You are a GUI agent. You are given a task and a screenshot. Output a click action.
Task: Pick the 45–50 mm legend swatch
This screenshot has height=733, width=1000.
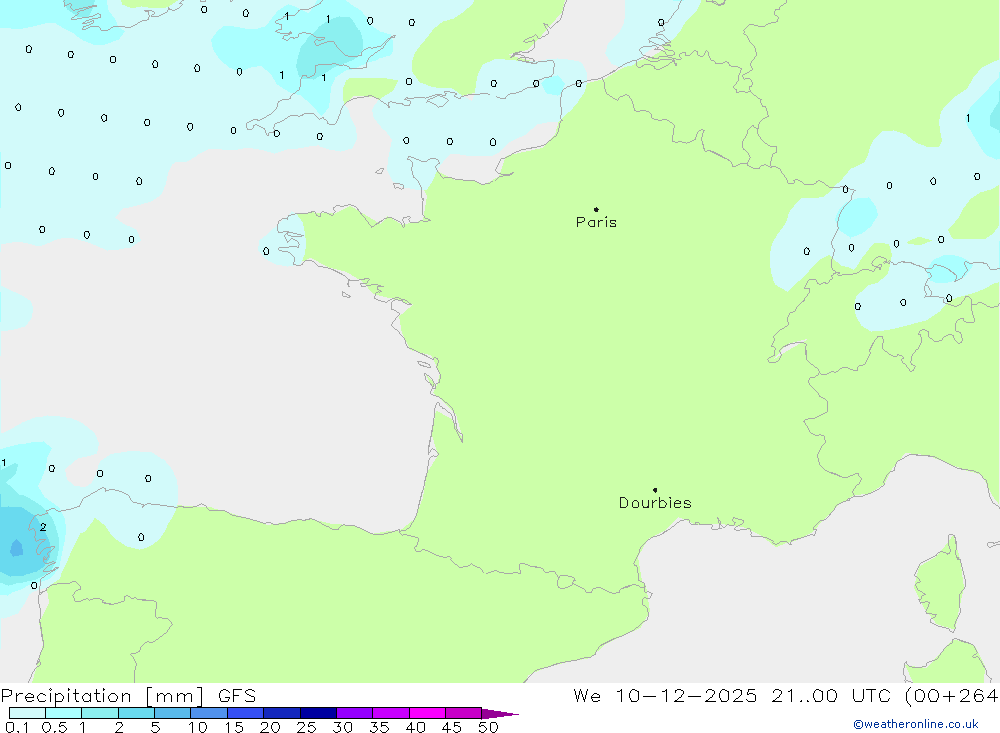(464, 713)
